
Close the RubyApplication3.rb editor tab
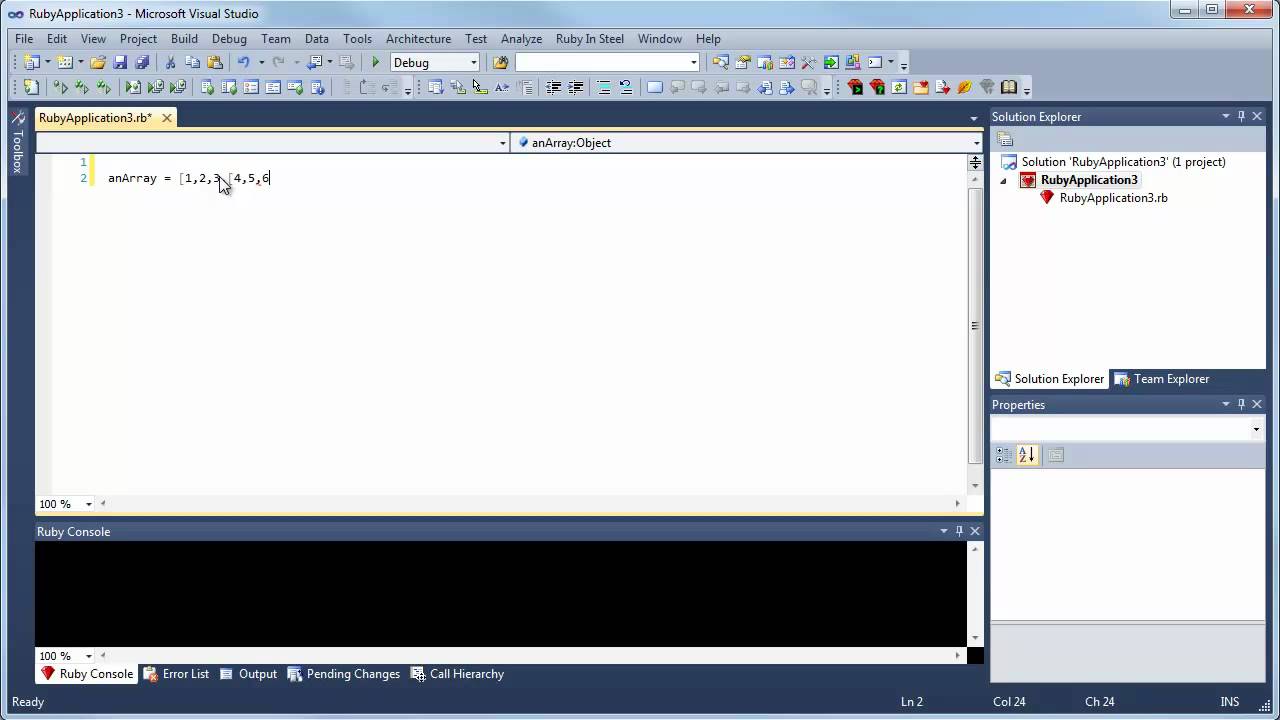point(167,118)
